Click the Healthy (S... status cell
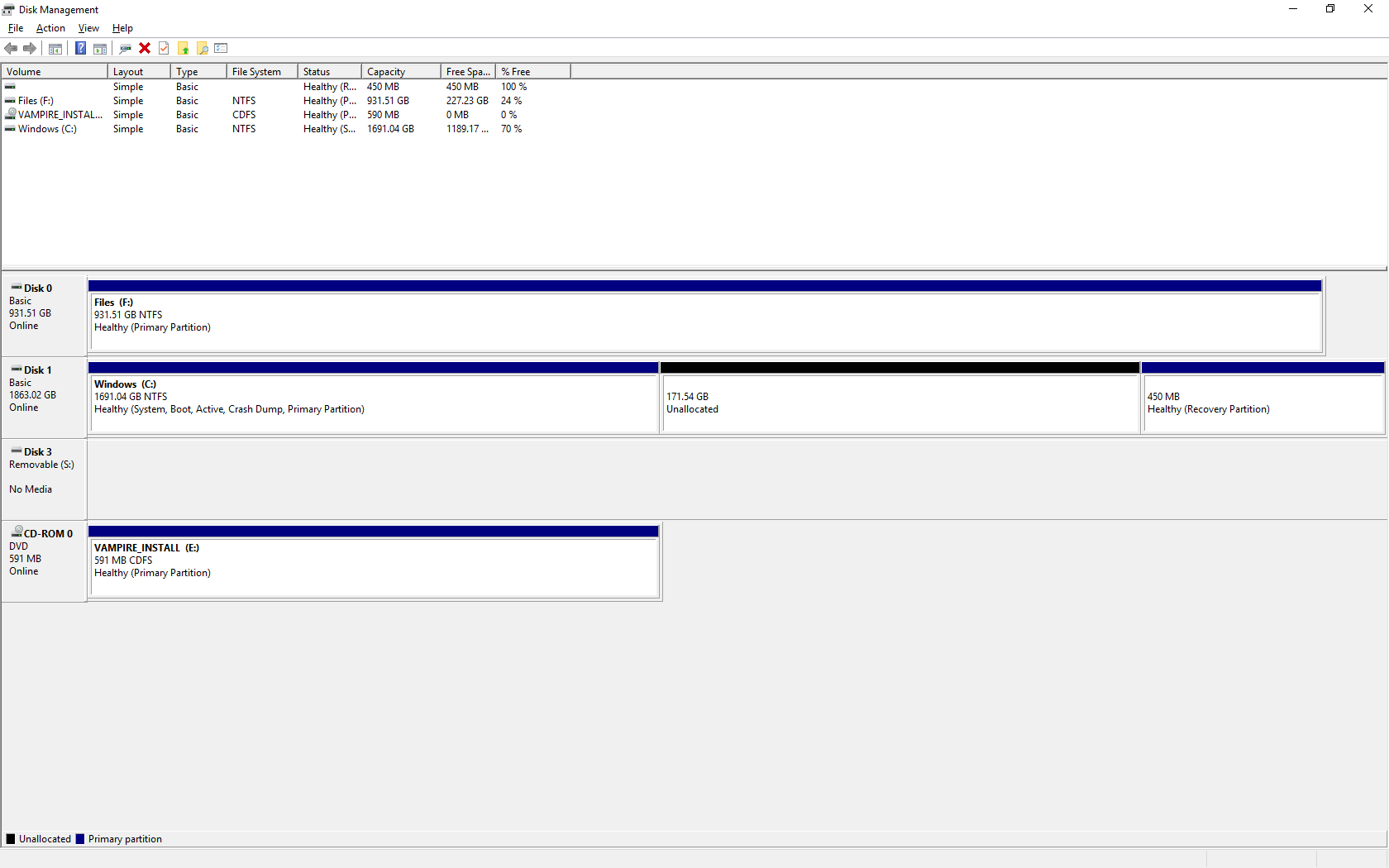The image size is (1389, 868). coord(329,129)
